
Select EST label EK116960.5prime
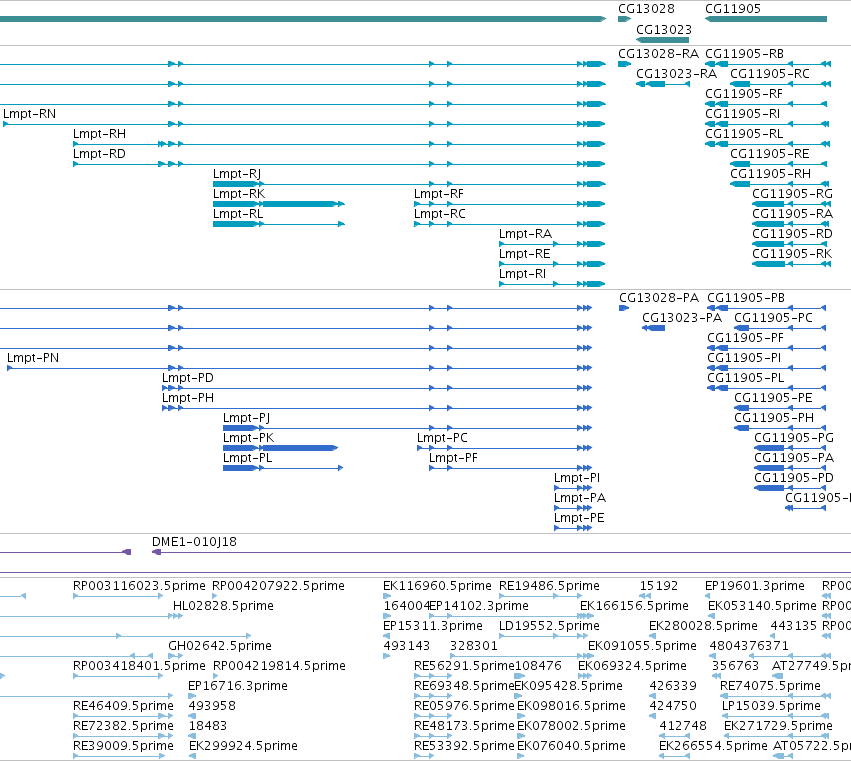tap(437, 586)
